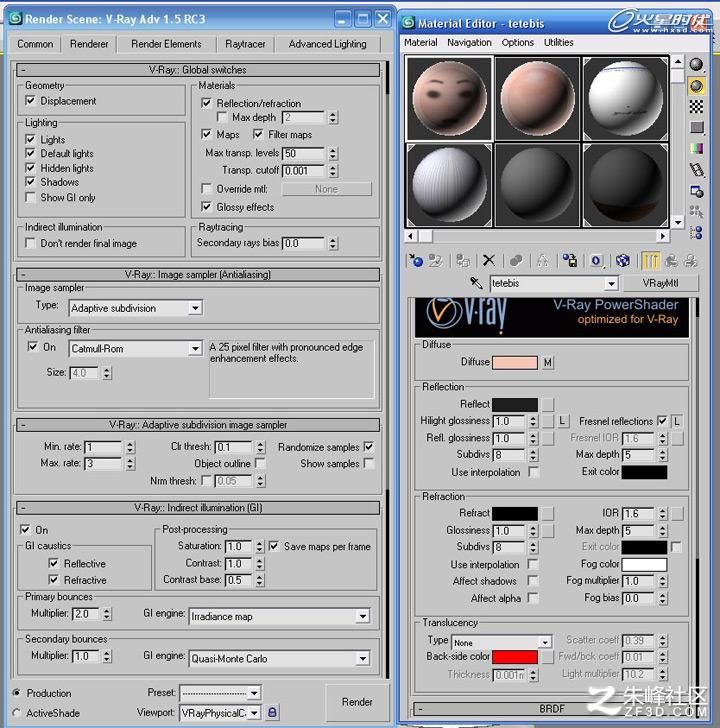Increase Primary bounces Multiplier spinner
720x728 pixels.
coord(107,611)
